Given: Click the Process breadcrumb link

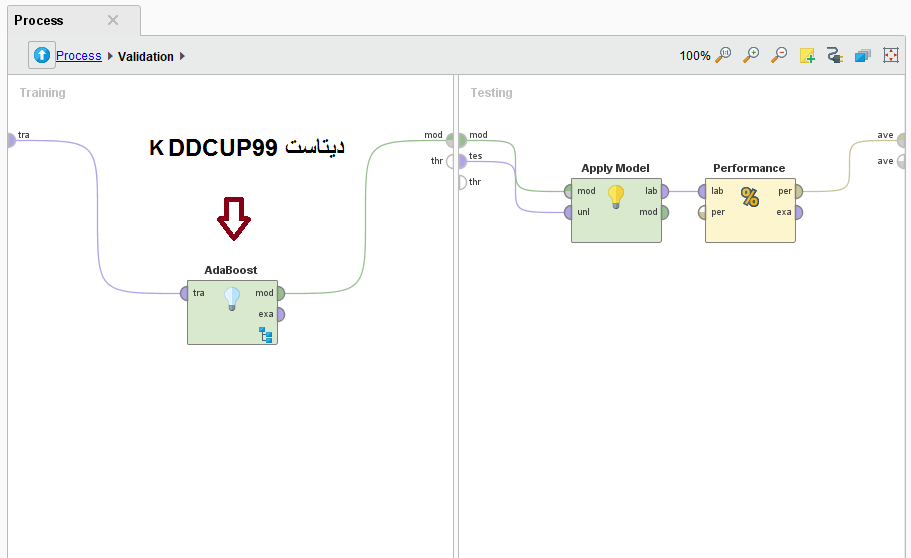Looking at the screenshot, I should click(x=78, y=56).
